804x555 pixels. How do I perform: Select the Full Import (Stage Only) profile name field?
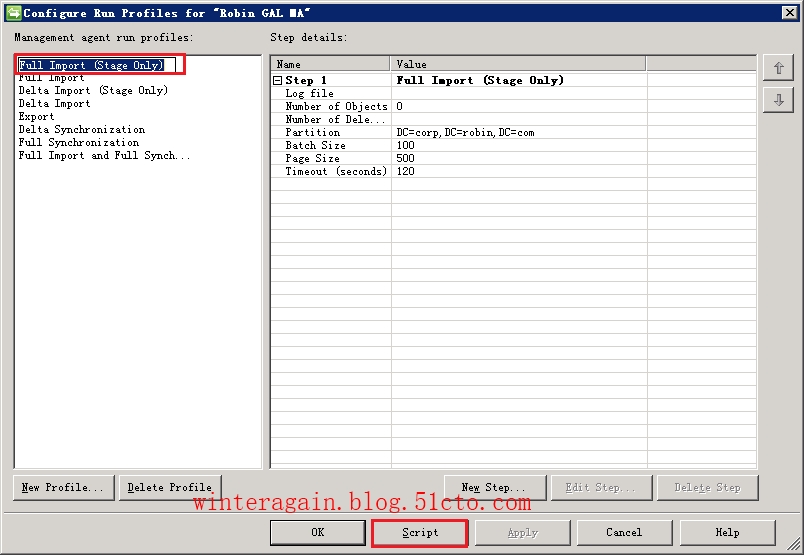point(97,65)
